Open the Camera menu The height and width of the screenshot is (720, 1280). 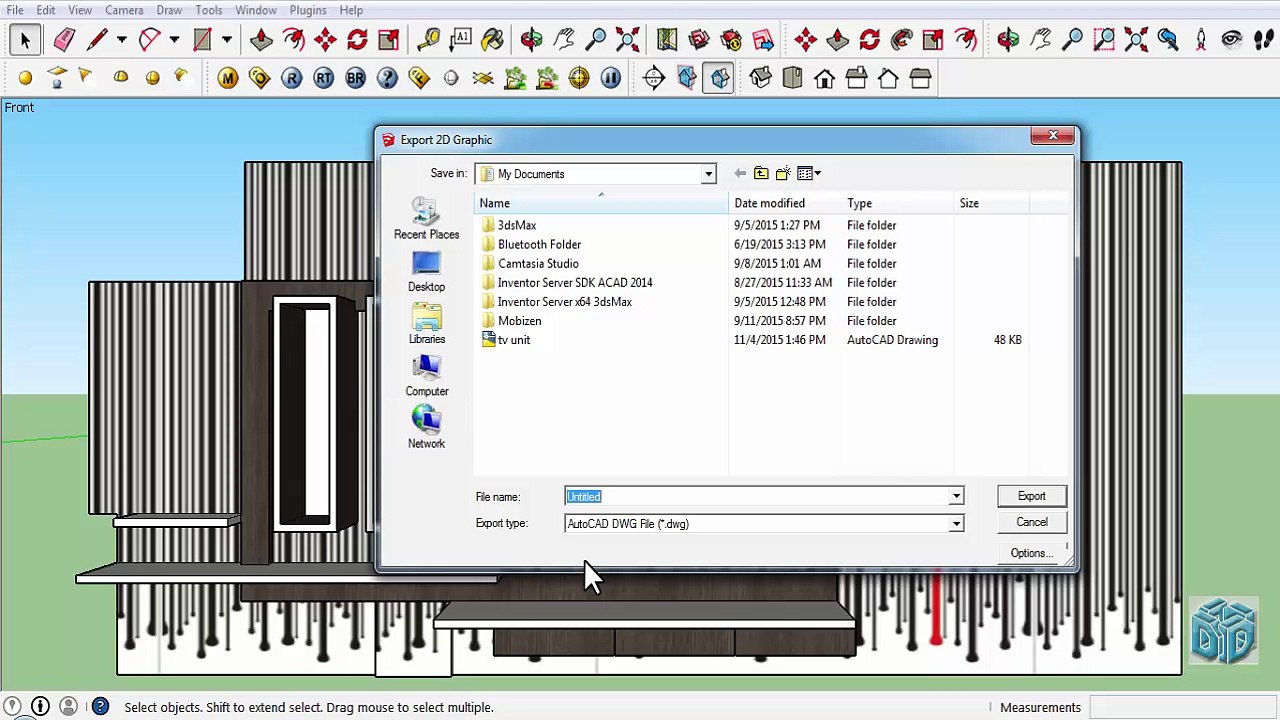124,10
